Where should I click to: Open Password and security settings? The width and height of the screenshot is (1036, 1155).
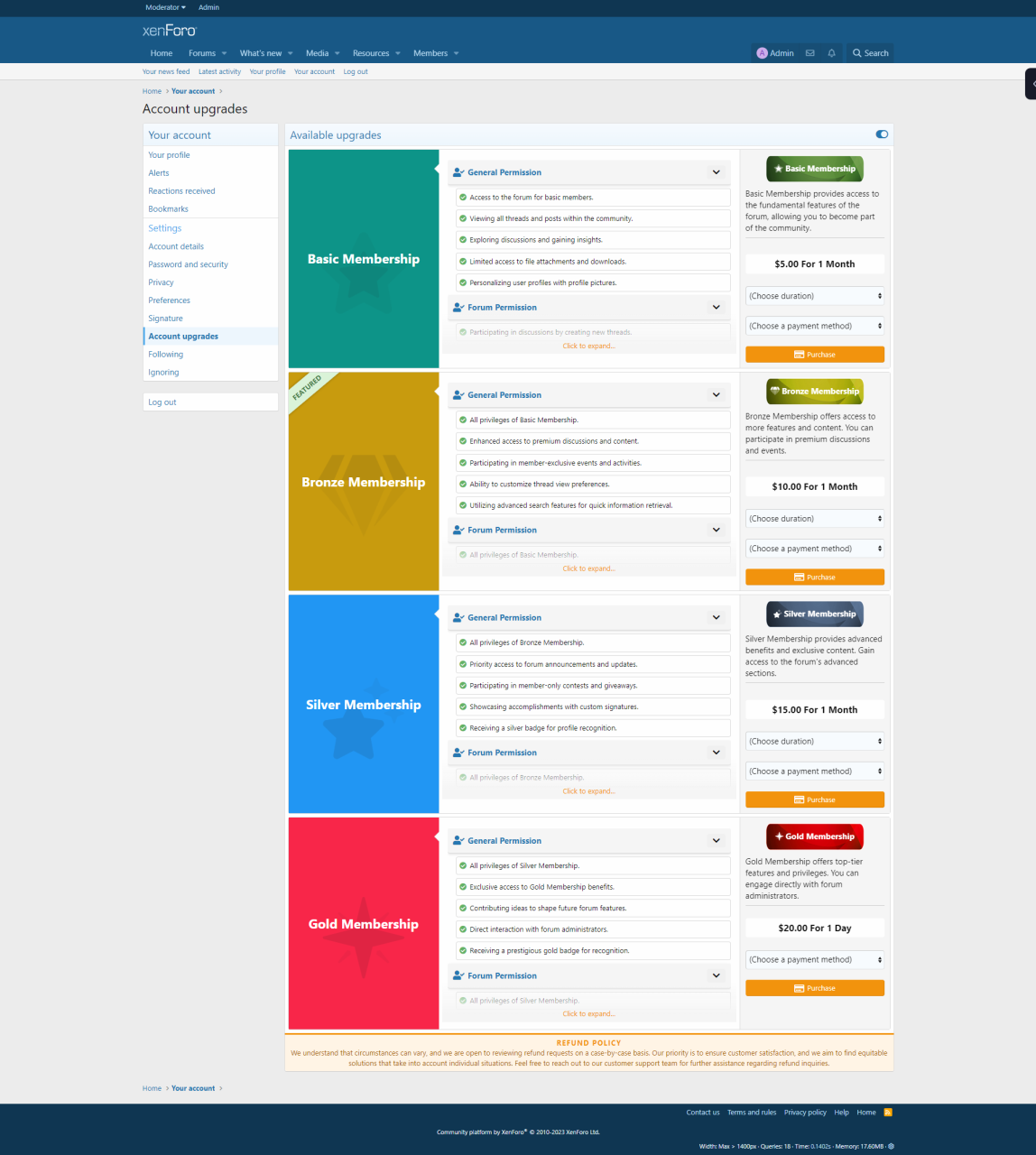188,264
